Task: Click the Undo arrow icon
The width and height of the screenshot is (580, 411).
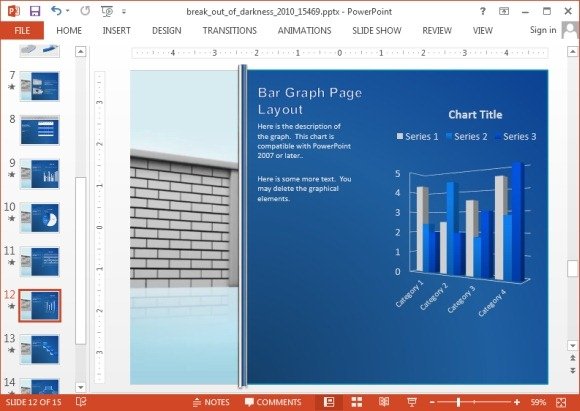Action: point(56,11)
